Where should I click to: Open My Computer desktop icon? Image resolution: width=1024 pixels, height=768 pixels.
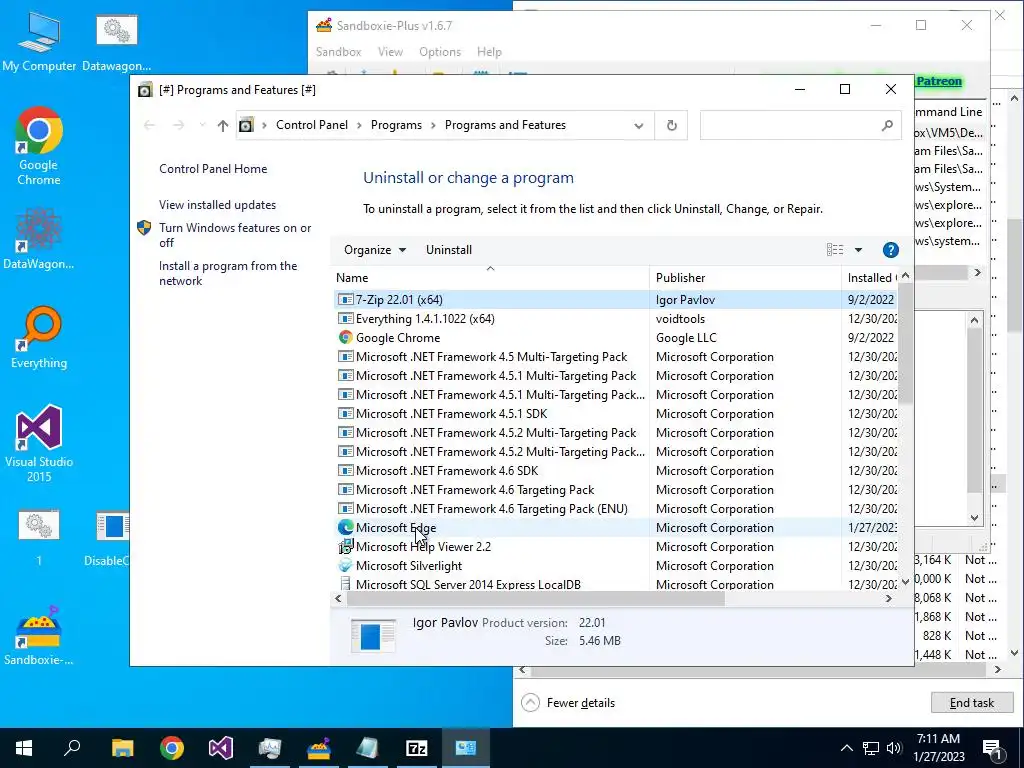pos(39,41)
